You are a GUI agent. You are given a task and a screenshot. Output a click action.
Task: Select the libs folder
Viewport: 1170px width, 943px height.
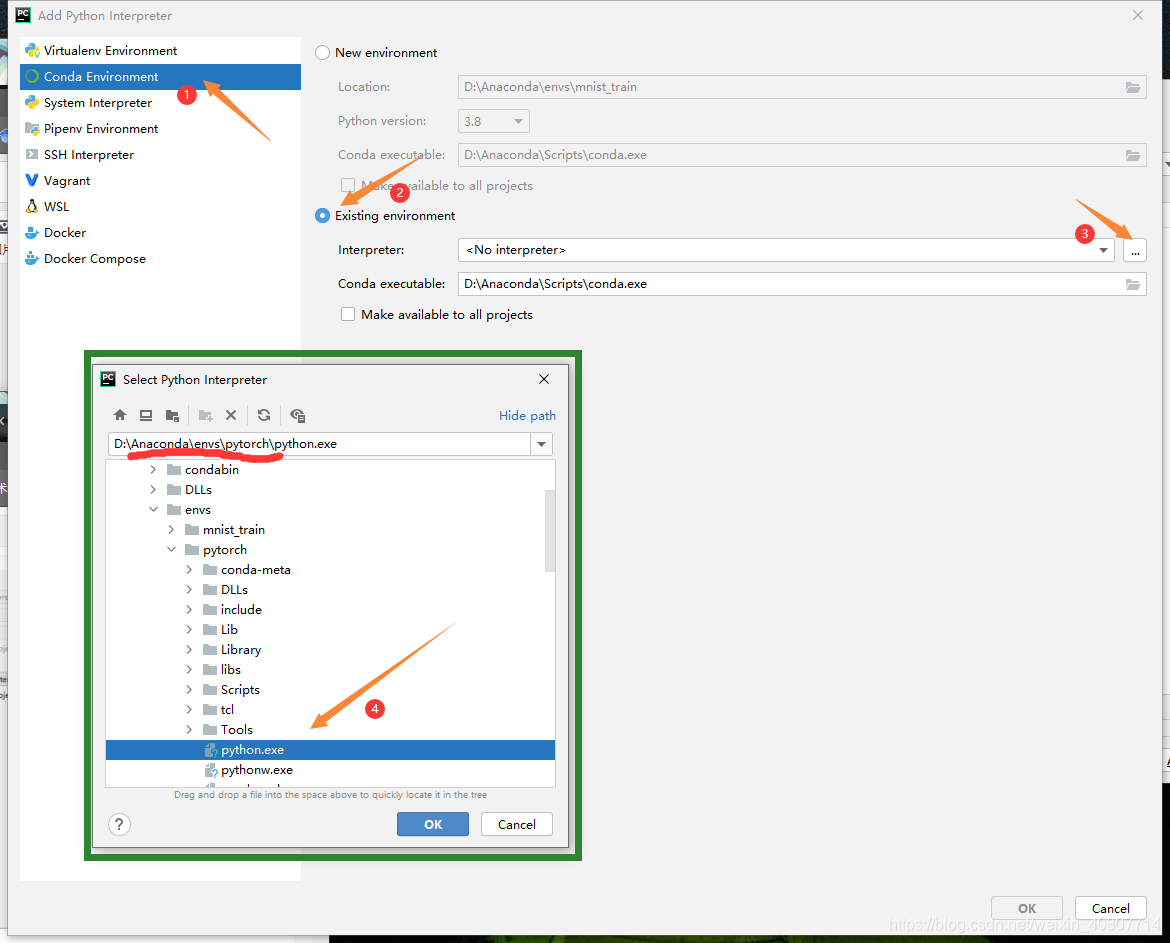tap(331, 670)
